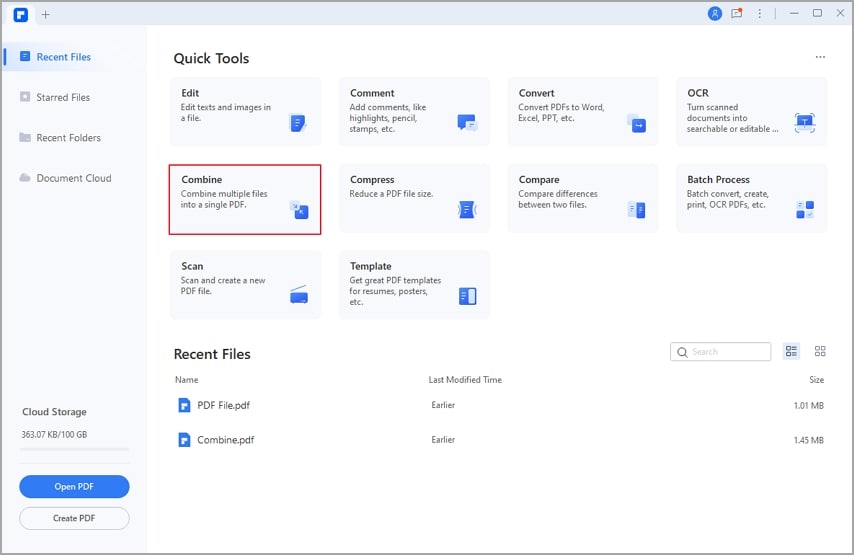Maximize the application window
The width and height of the screenshot is (854, 555).
[x=817, y=13]
